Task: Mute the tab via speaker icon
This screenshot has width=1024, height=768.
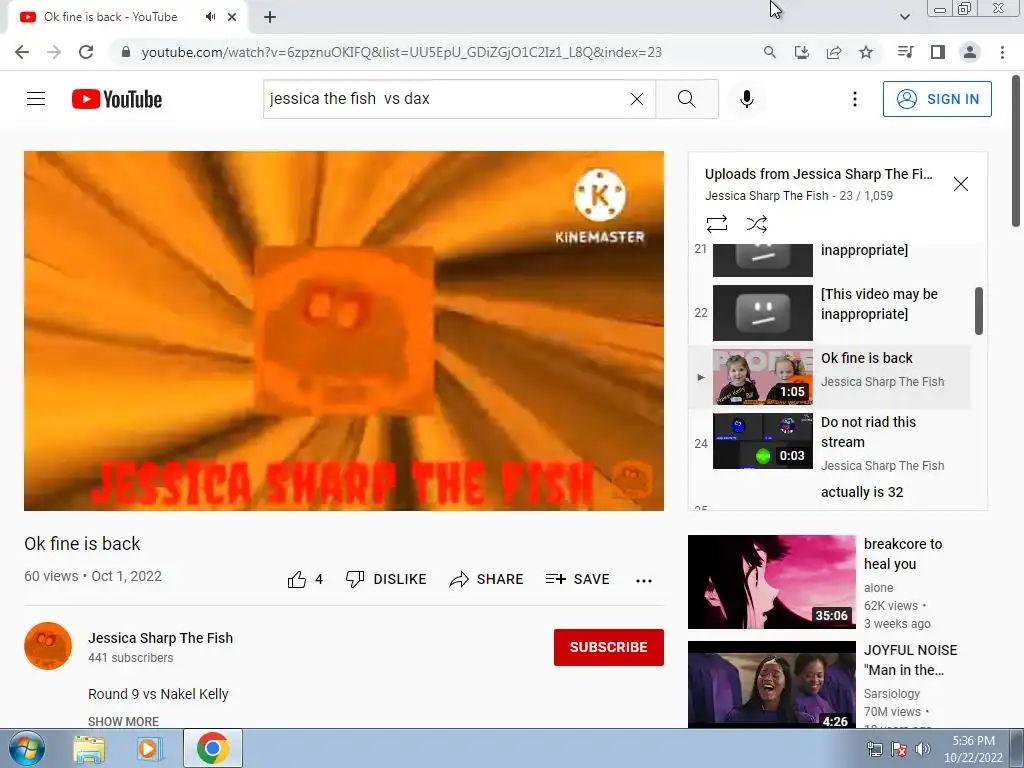Action: [x=210, y=17]
